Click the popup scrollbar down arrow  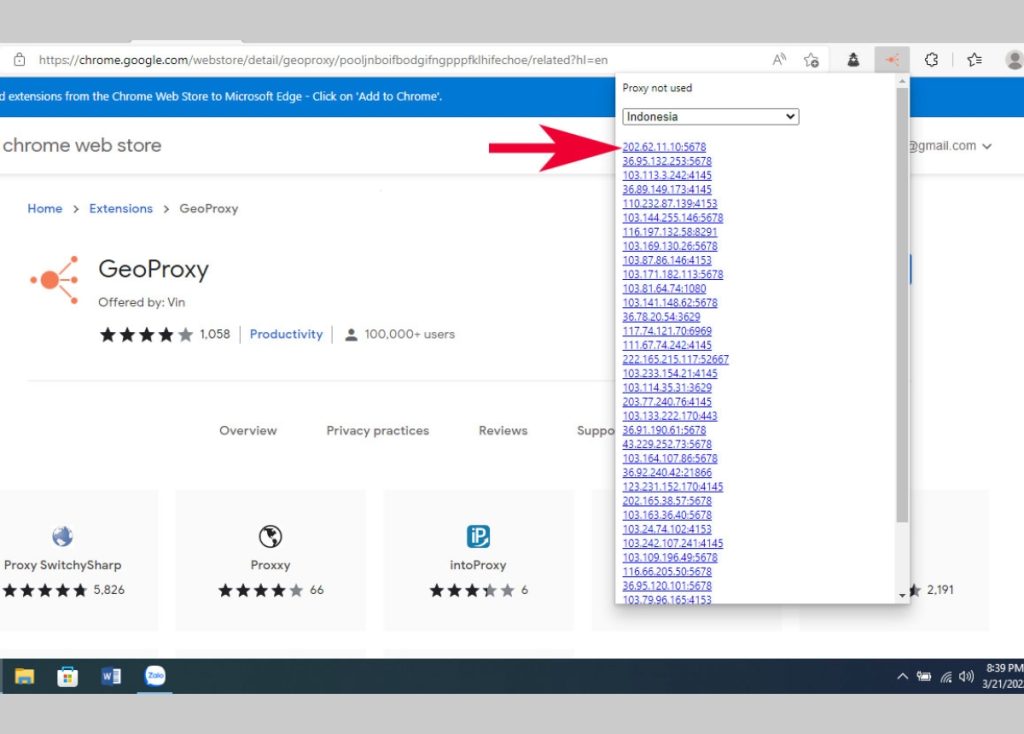pyautogui.click(x=903, y=596)
